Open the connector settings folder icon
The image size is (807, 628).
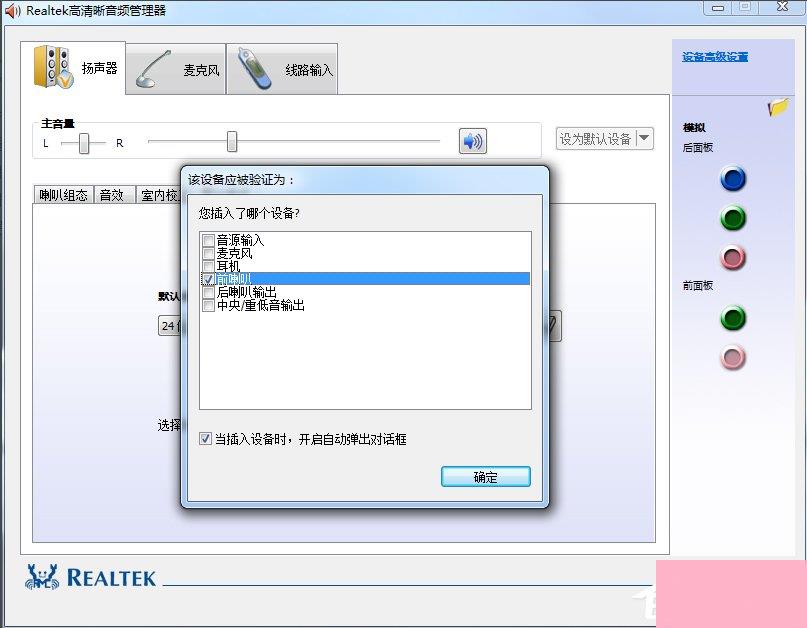778,107
